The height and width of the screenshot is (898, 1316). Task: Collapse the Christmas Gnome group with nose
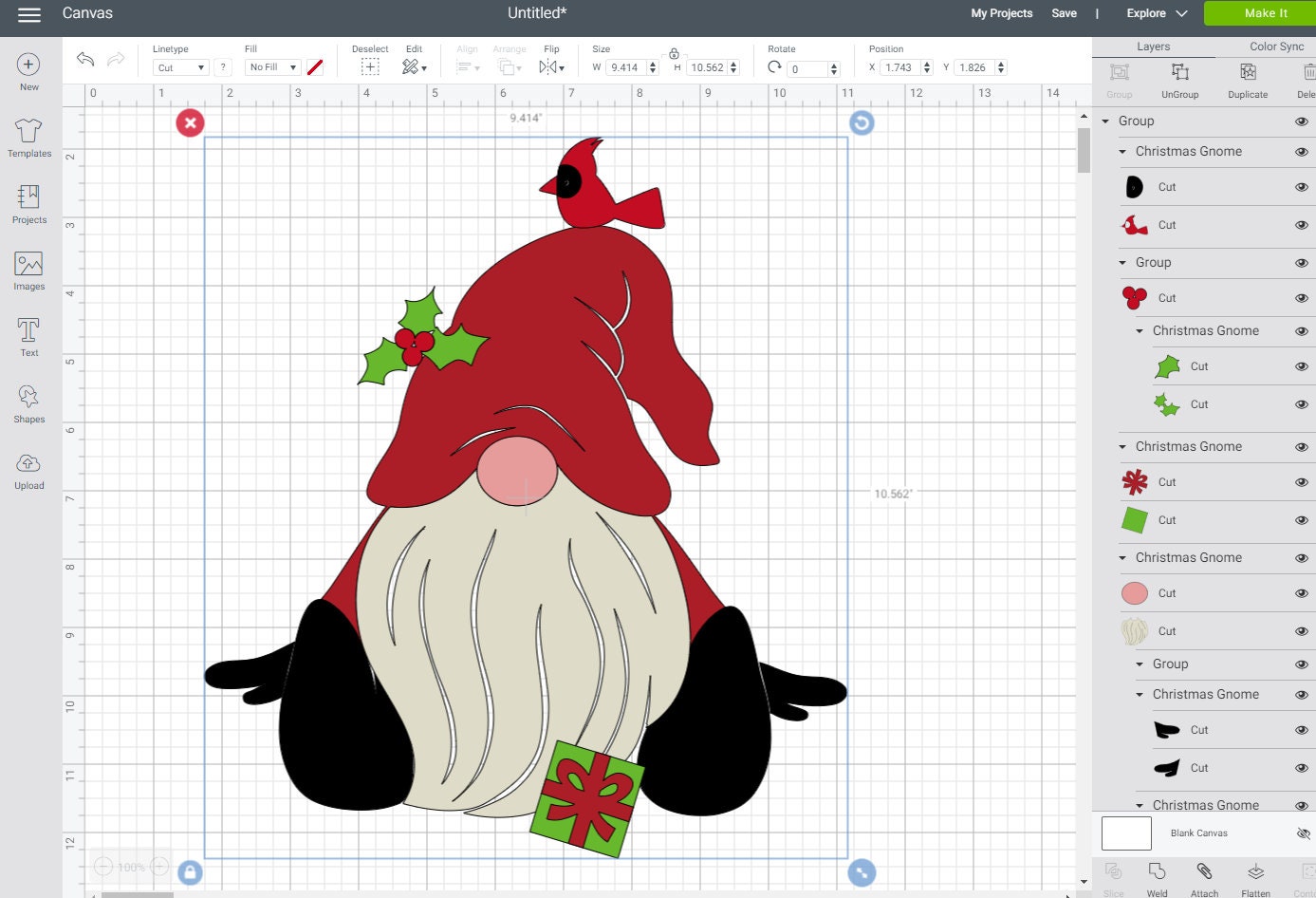point(1122,558)
